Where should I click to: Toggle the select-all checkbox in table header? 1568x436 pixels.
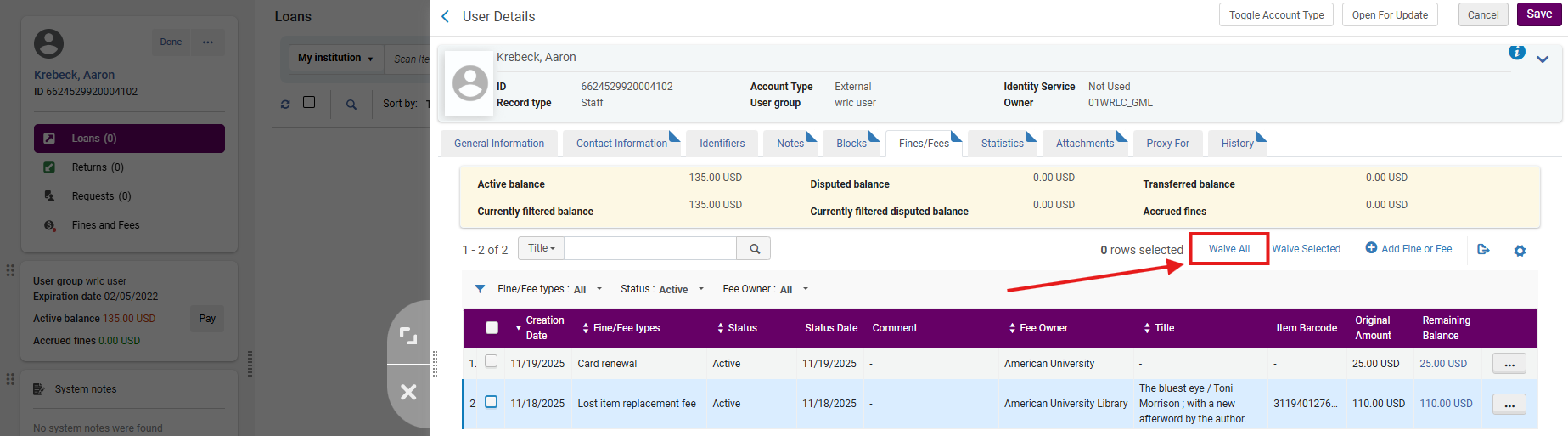point(492,327)
